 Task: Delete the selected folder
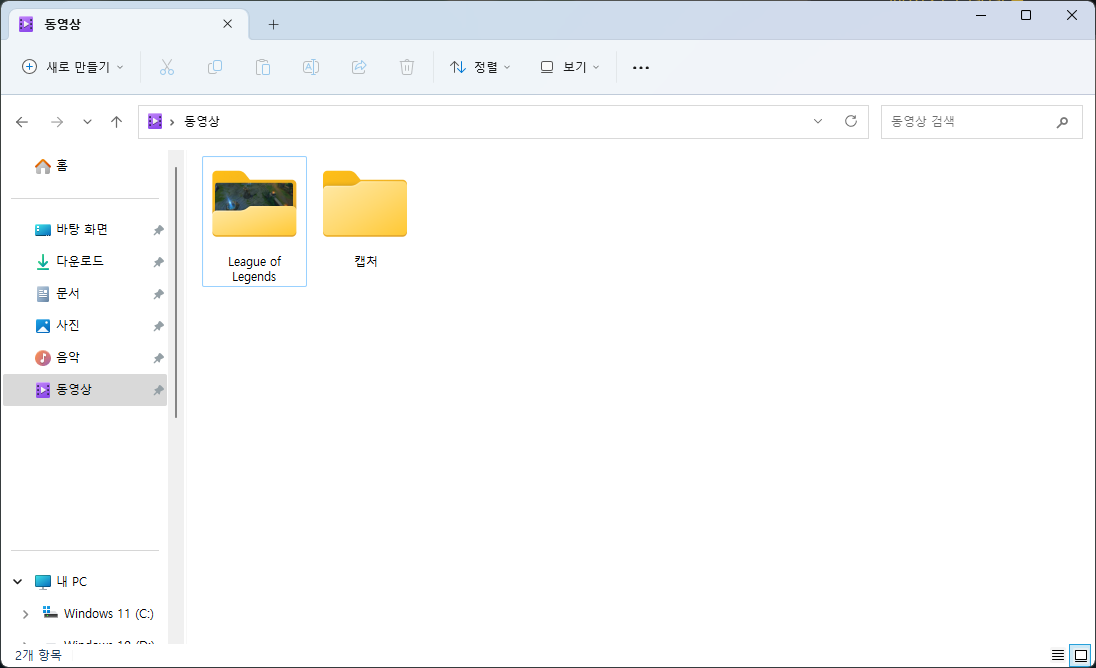click(x=406, y=67)
